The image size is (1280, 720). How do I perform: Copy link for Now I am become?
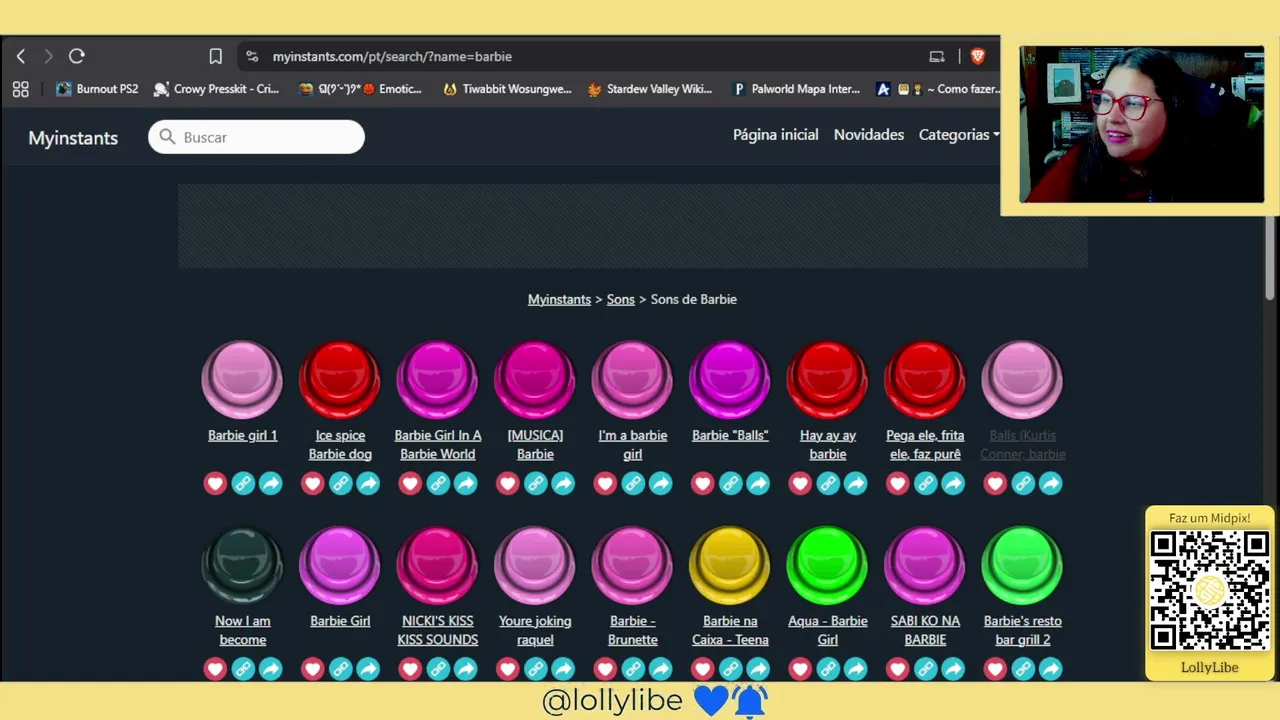(243, 669)
